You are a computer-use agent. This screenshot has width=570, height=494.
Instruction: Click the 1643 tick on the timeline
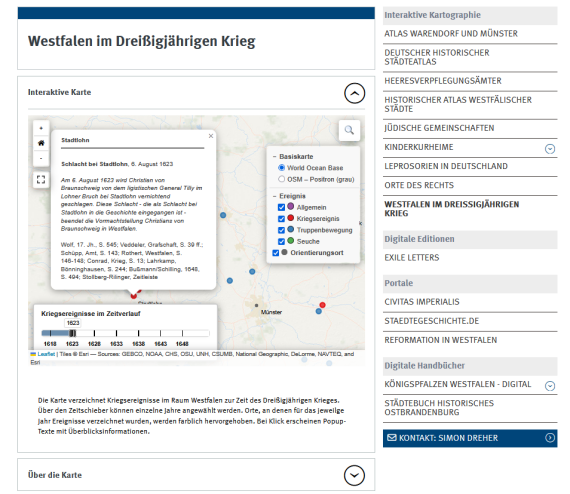click(x=160, y=333)
